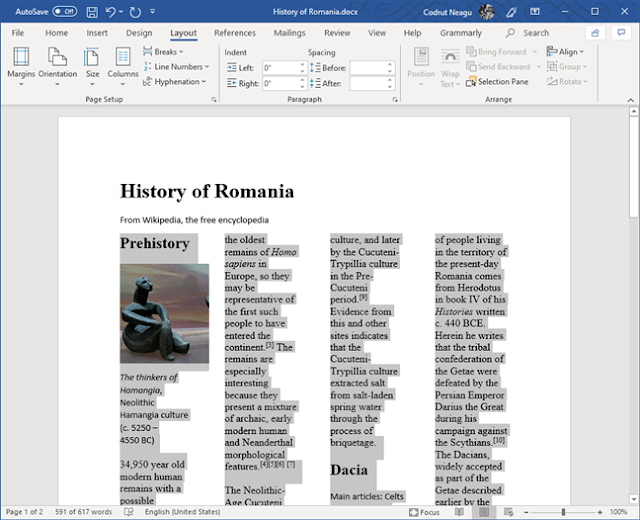Switch to the References tab

pyautogui.click(x=234, y=33)
